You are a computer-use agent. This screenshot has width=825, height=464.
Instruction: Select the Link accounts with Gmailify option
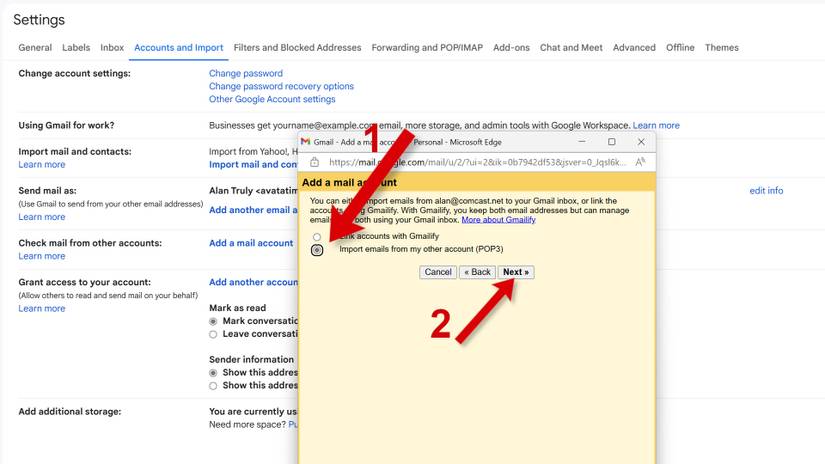point(317,237)
